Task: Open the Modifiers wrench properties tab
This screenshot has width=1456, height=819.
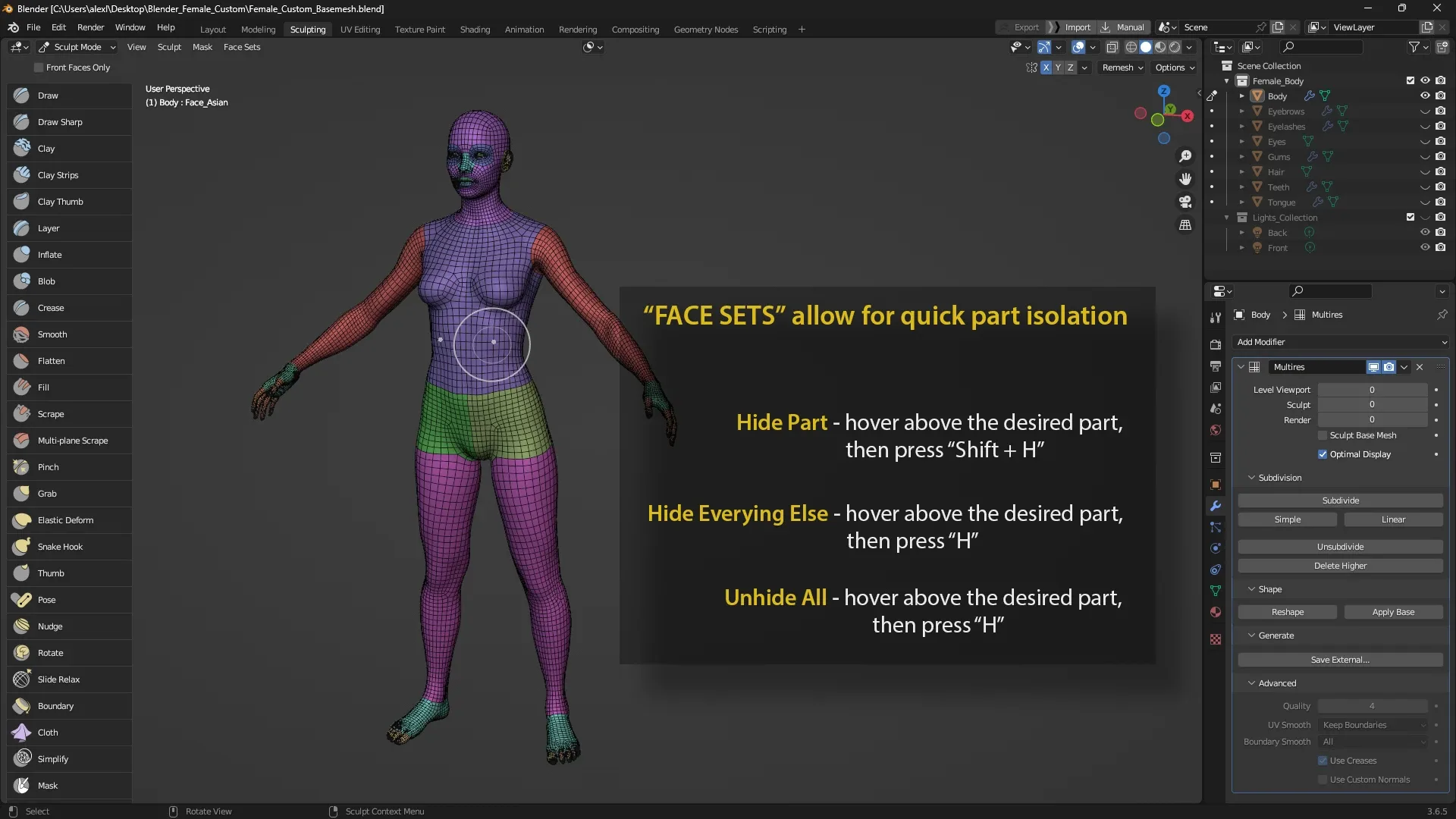Action: tap(1216, 506)
